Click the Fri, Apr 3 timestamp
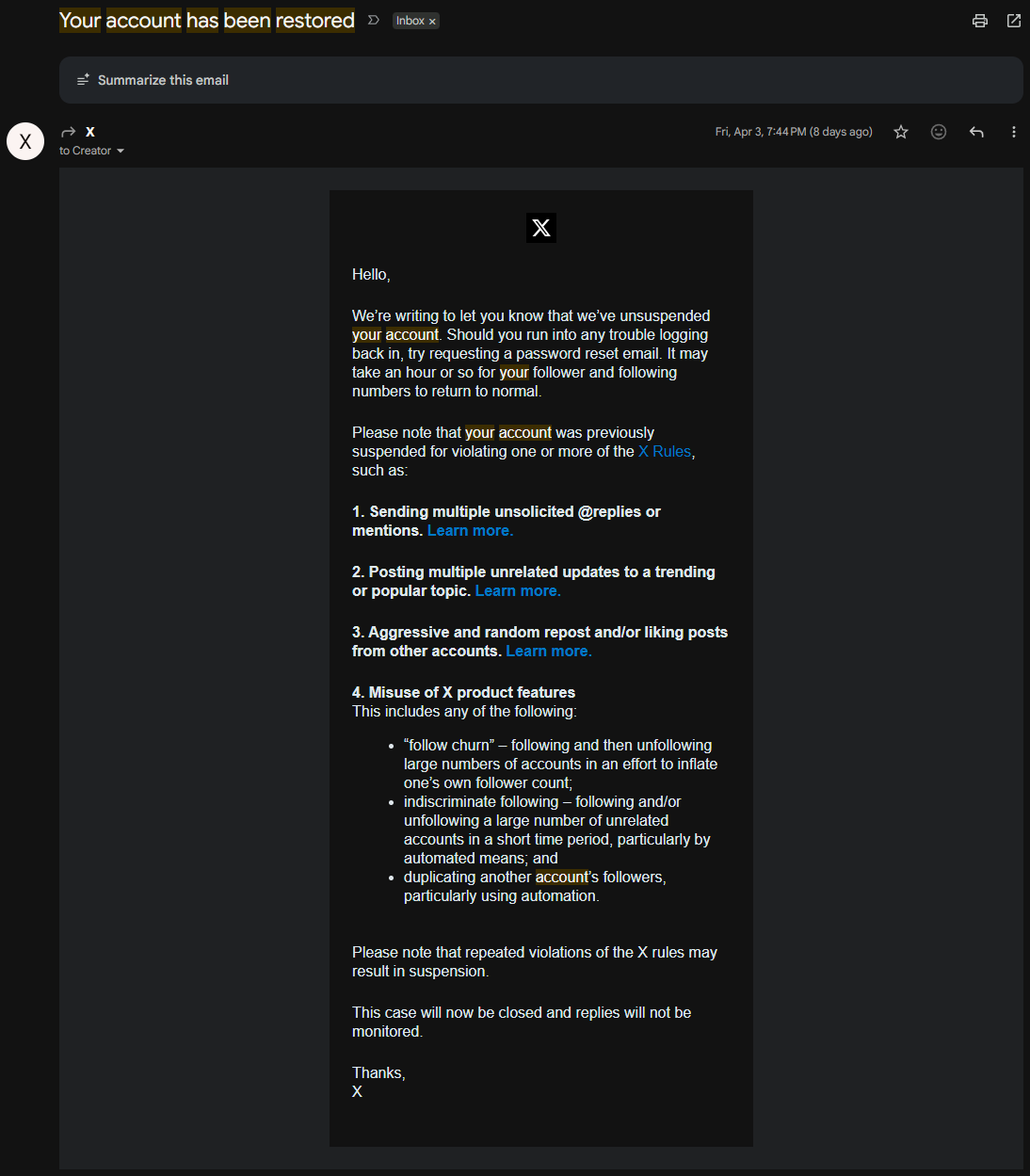Screen dimensions: 1030x1176 [793, 132]
